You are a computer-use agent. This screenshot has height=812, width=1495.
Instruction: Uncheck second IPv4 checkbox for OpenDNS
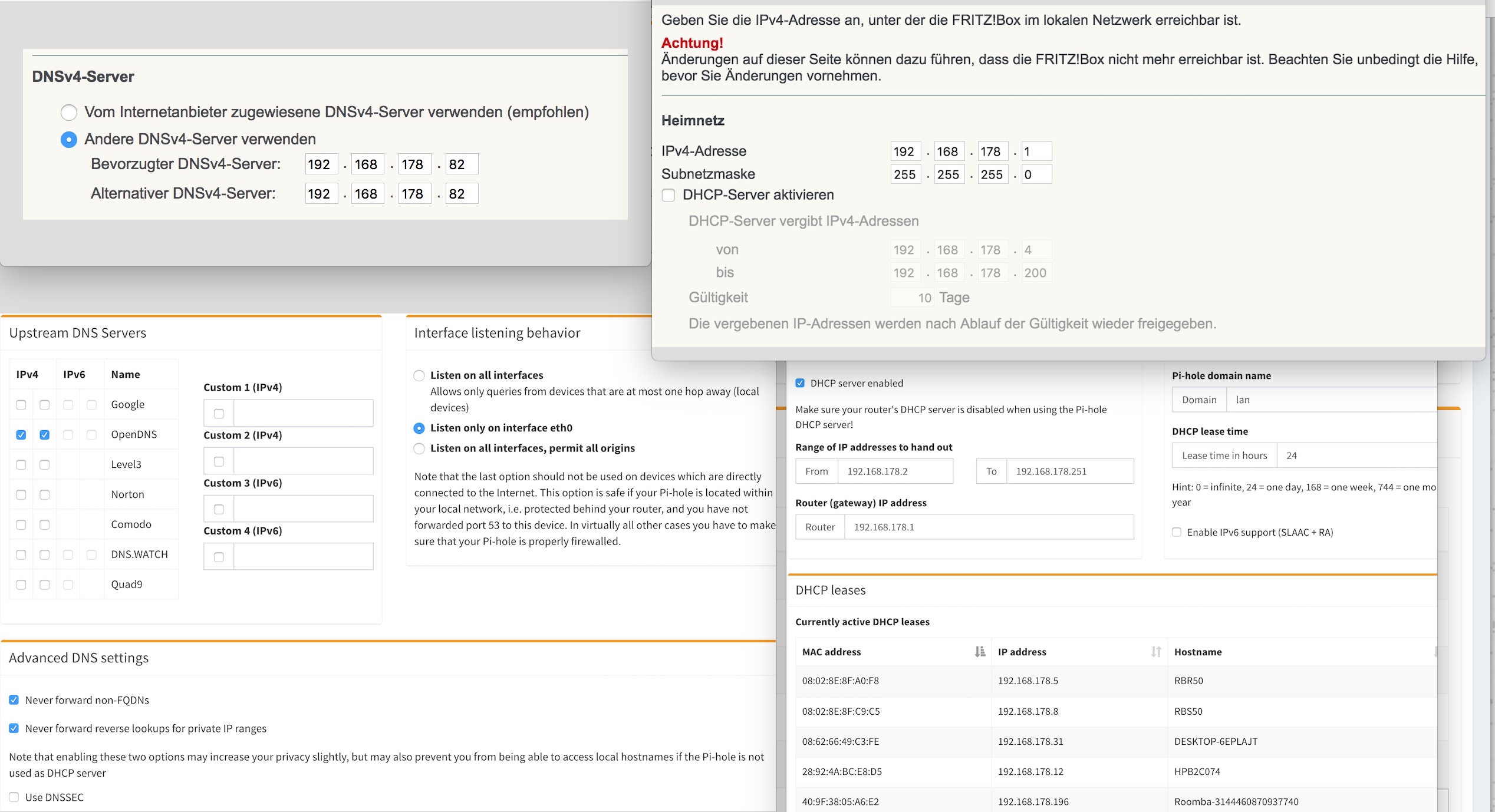[45, 435]
